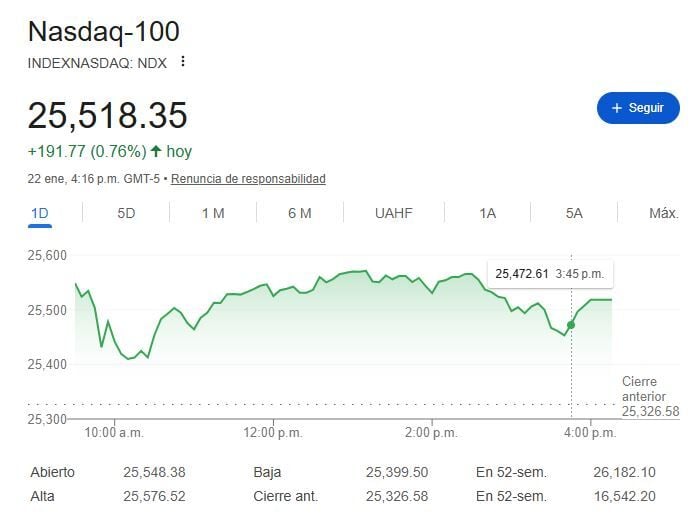694x526 pixels.
Task: Click the Seguir follow button
Action: [637, 108]
